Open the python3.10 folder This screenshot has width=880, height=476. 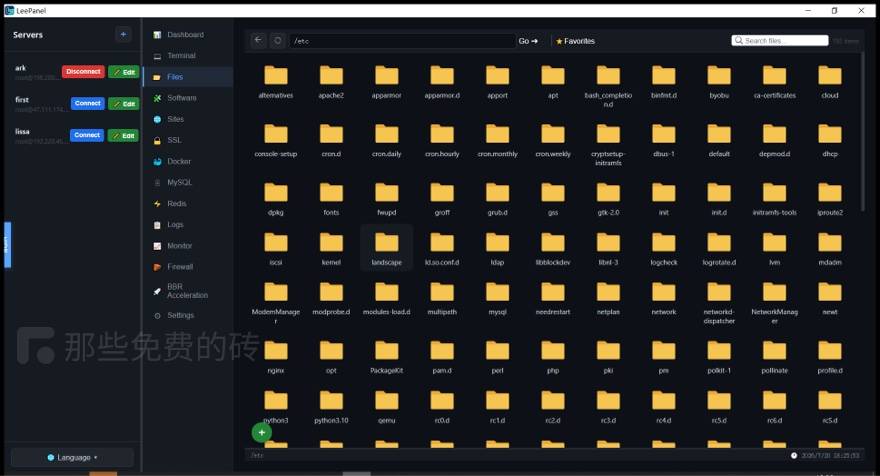click(331, 407)
